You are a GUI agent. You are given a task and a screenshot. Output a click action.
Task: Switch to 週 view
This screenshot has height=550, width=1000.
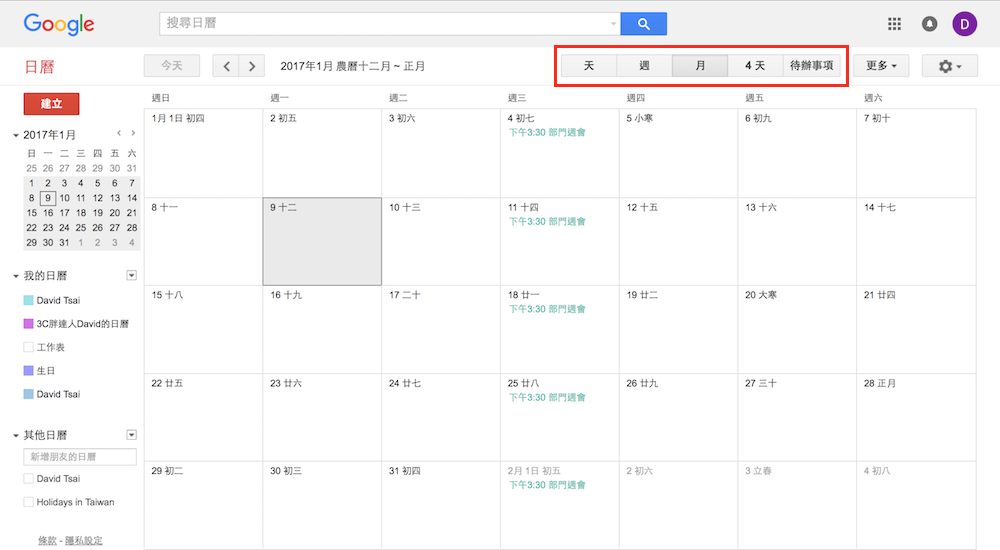pyautogui.click(x=644, y=66)
